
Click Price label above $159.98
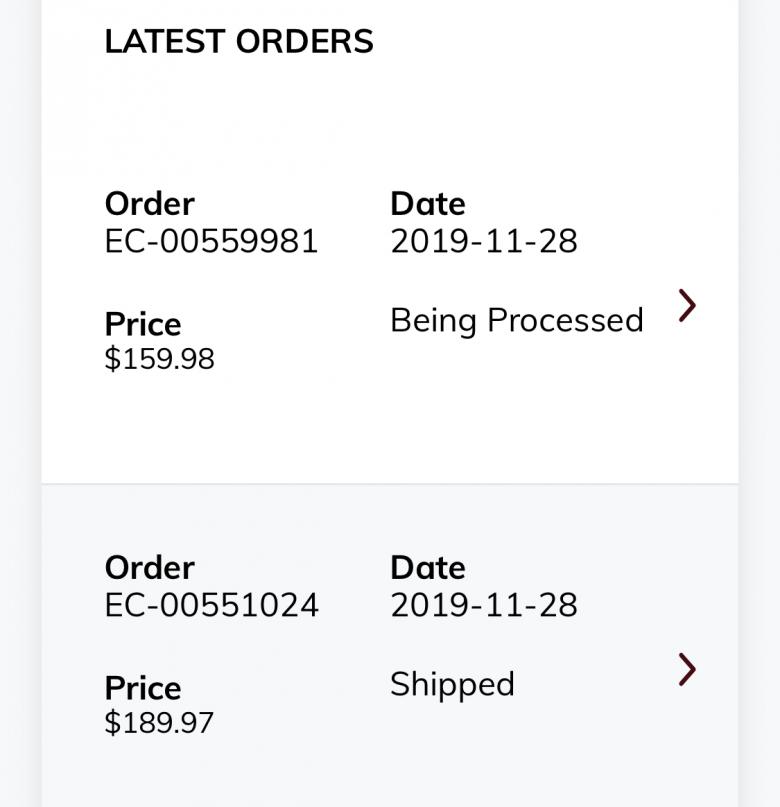point(143,324)
